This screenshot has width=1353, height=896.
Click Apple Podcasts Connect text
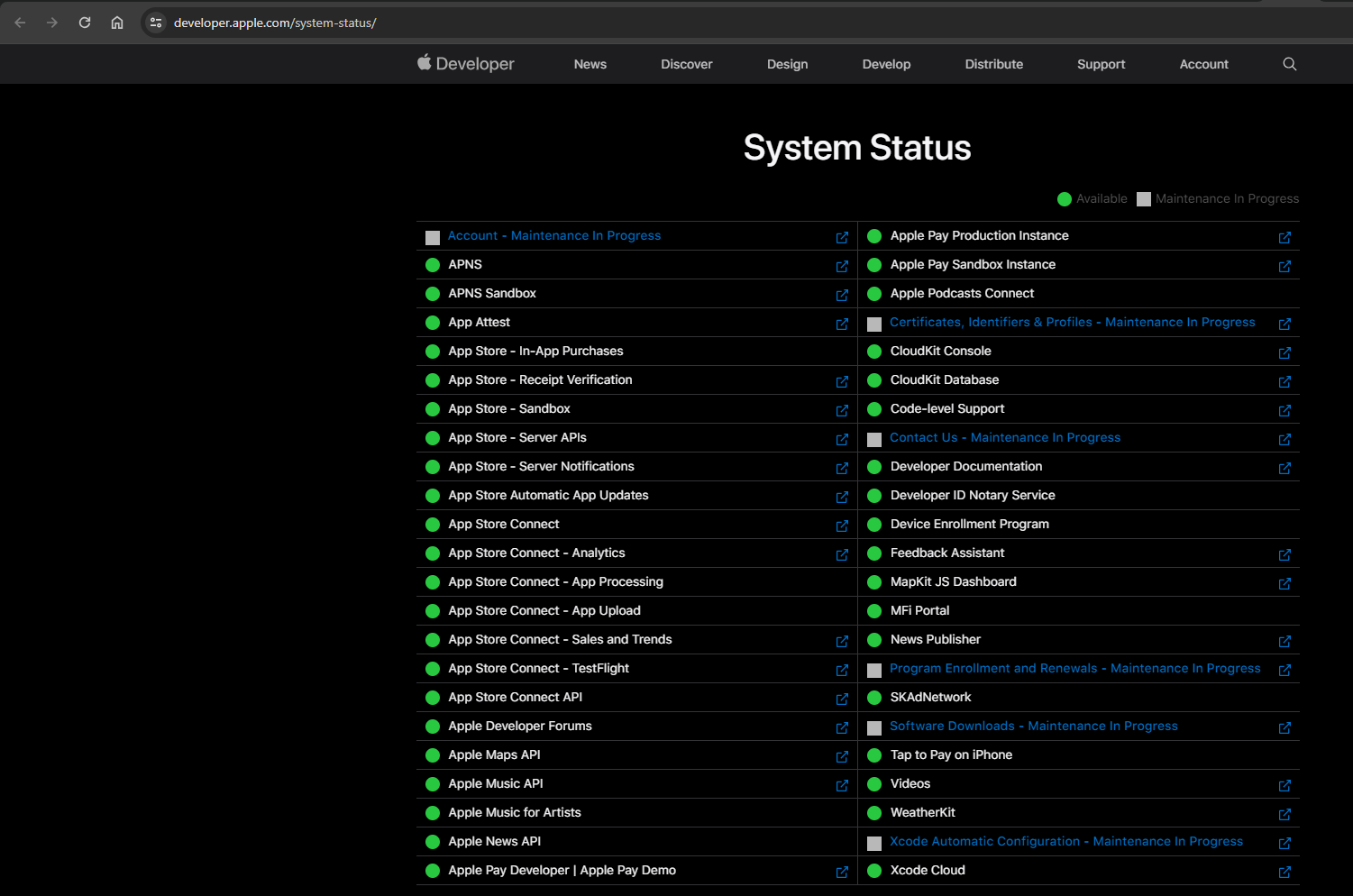962,293
